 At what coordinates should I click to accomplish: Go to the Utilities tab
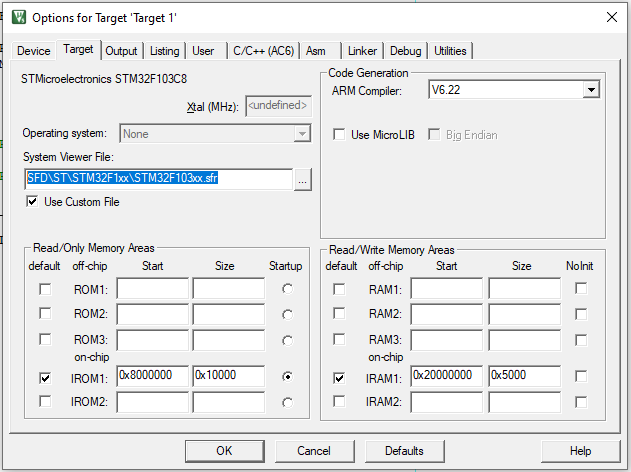[450, 51]
